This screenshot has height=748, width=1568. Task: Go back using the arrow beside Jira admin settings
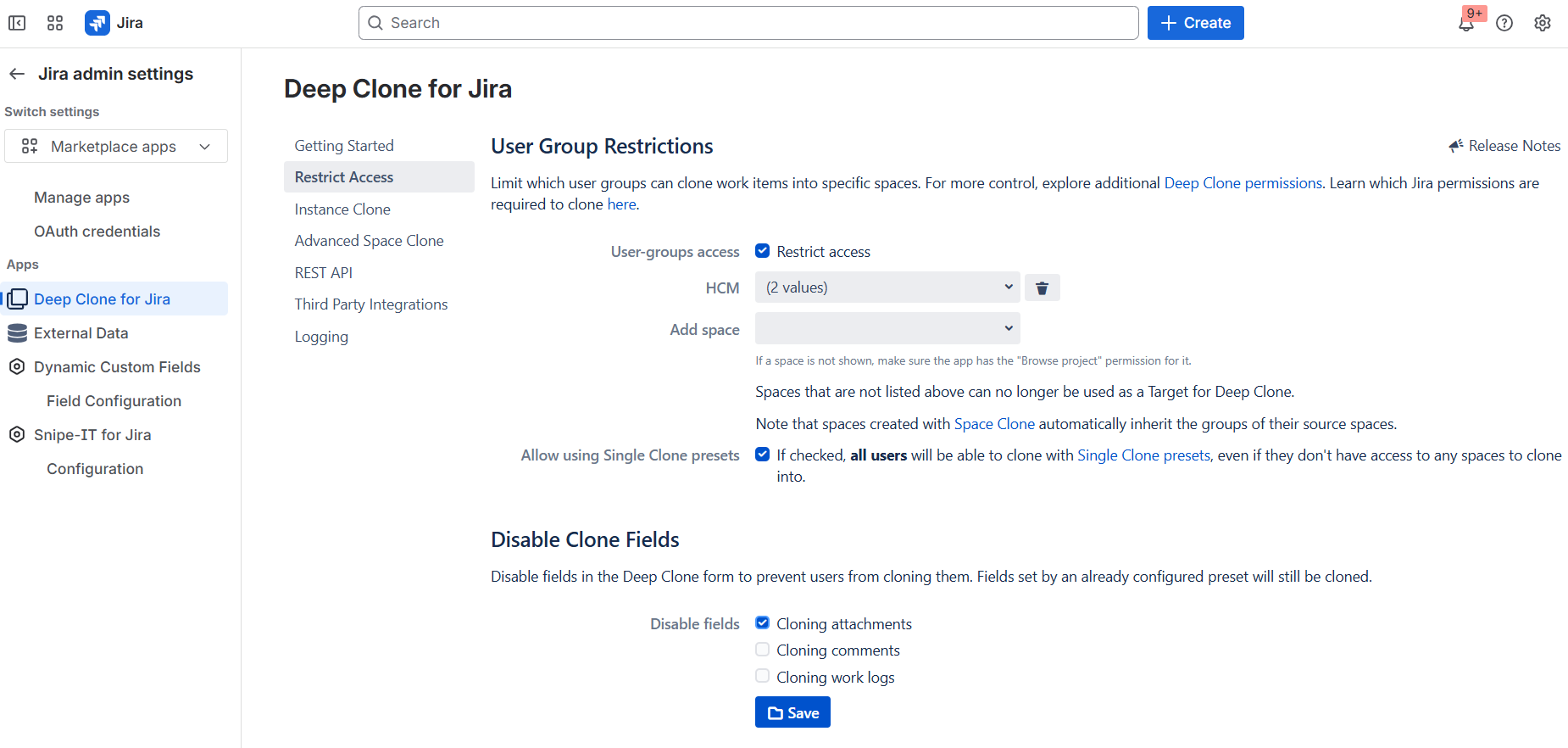(17, 74)
